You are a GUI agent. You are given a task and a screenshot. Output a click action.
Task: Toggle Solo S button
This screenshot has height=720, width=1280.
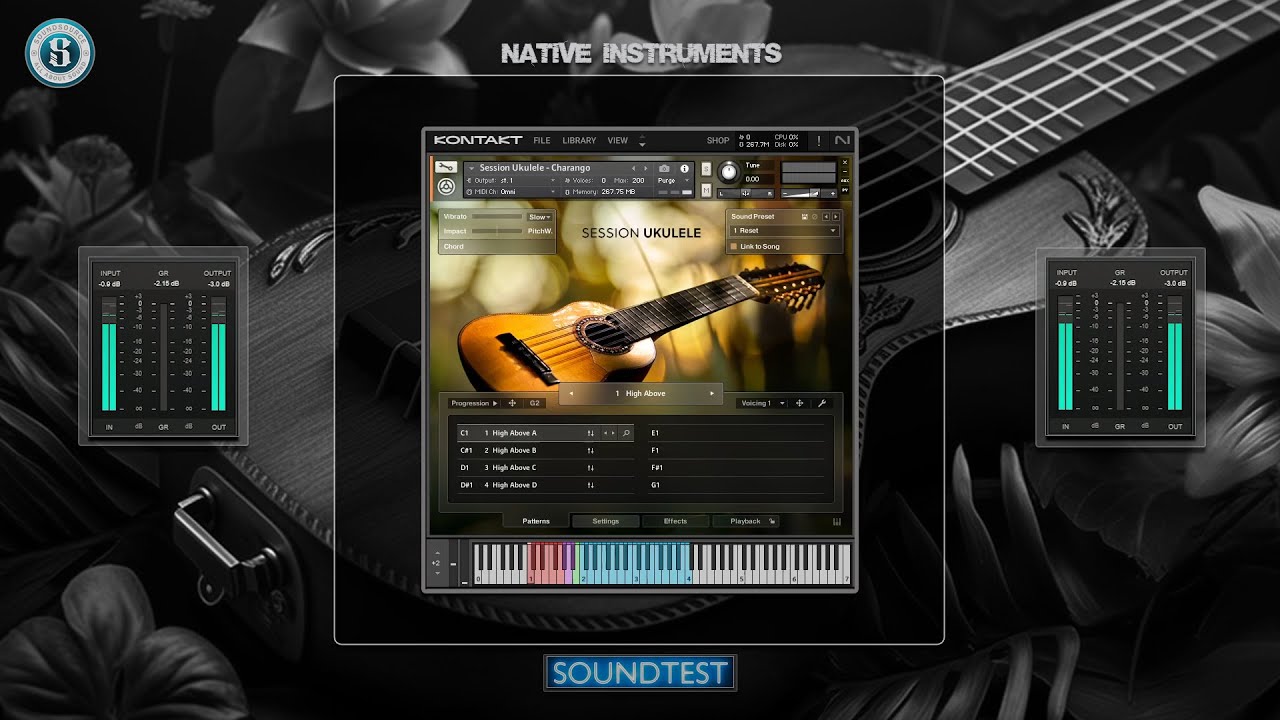(706, 169)
